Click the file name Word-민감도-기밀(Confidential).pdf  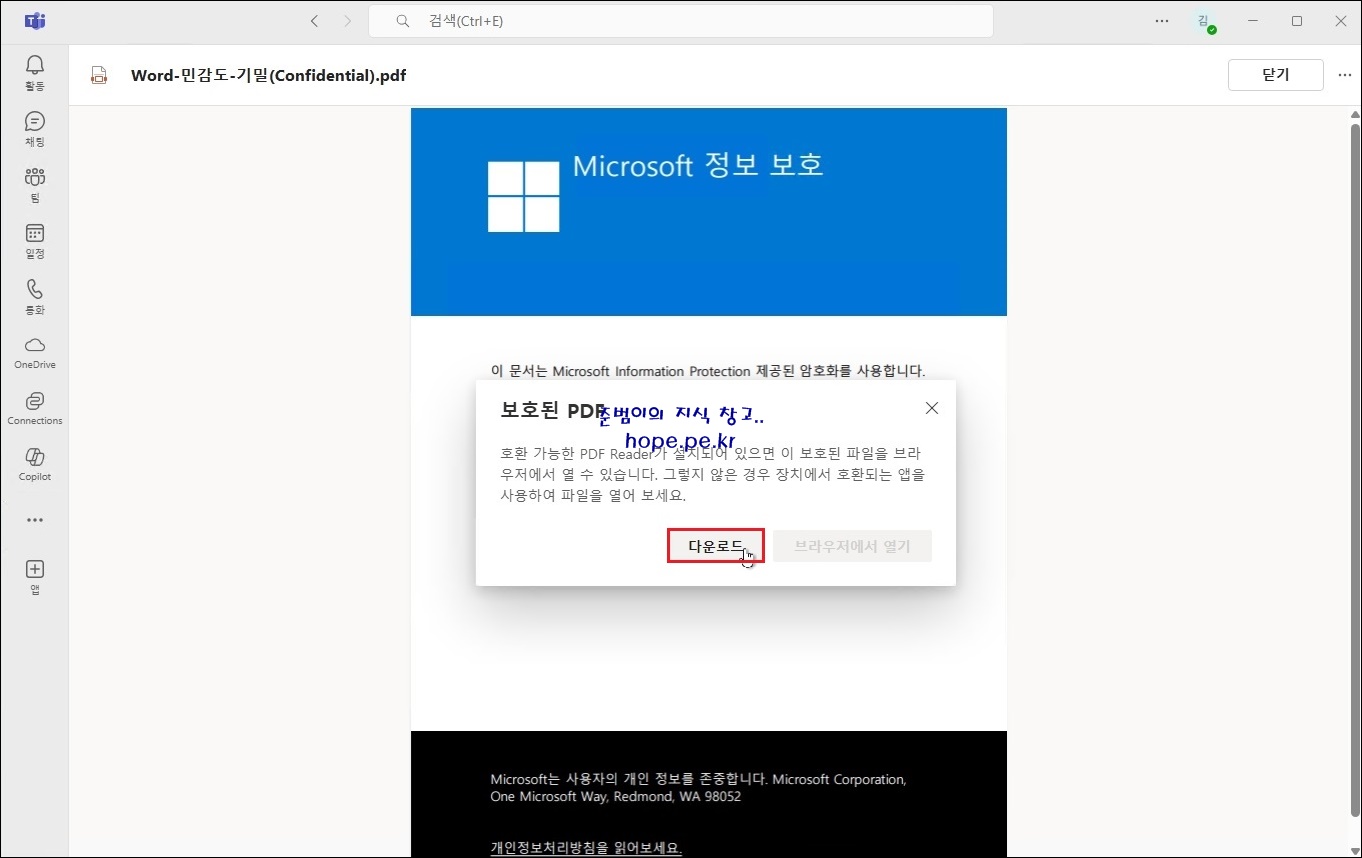pos(269,75)
